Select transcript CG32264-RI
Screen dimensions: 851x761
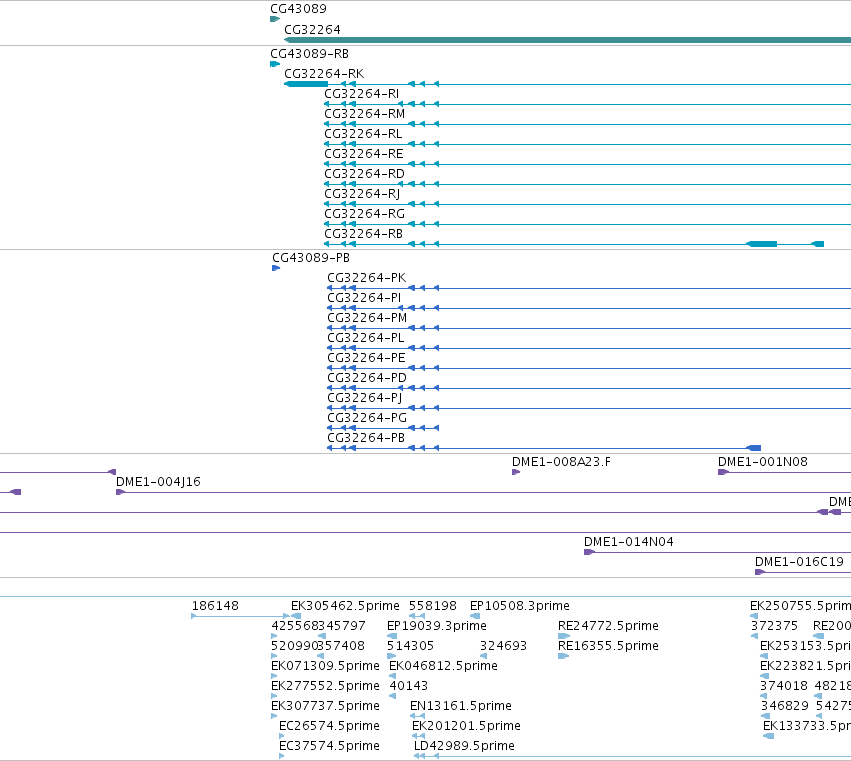[x=361, y=94]
